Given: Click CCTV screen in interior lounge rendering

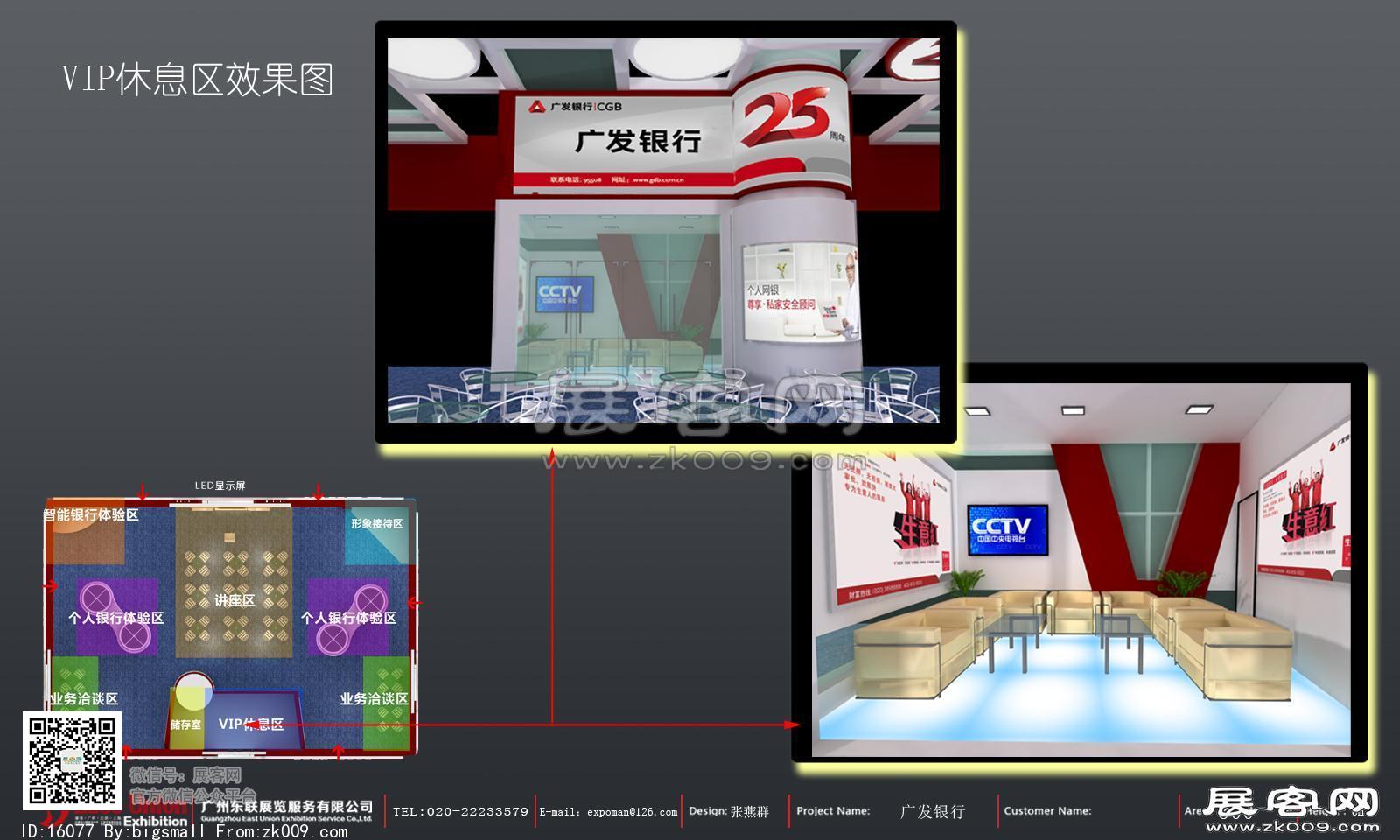Looking at the screenshot, I should pyautogui.click(x=1007, y=529).
